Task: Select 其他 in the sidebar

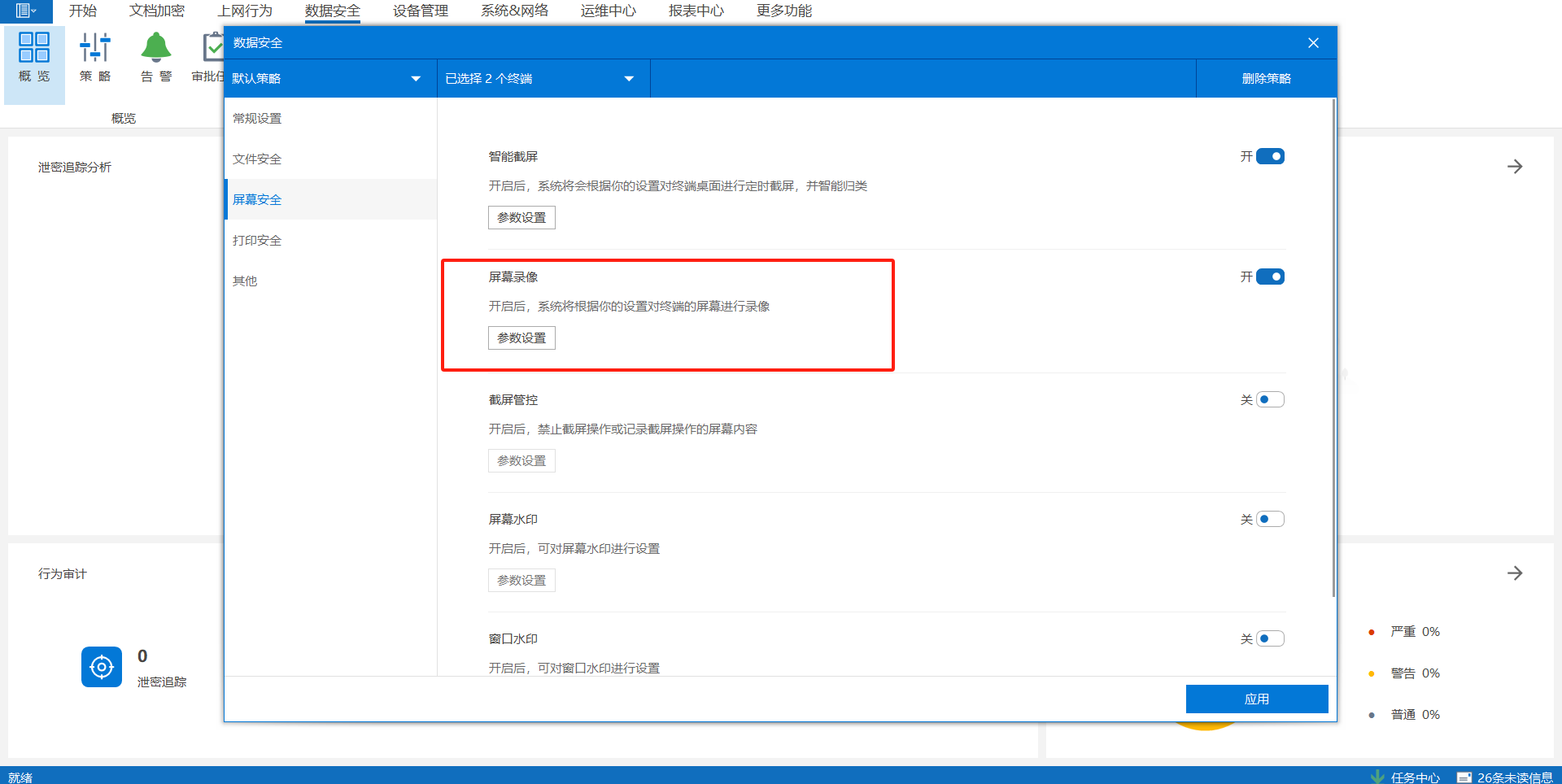Action: (330, 281)
